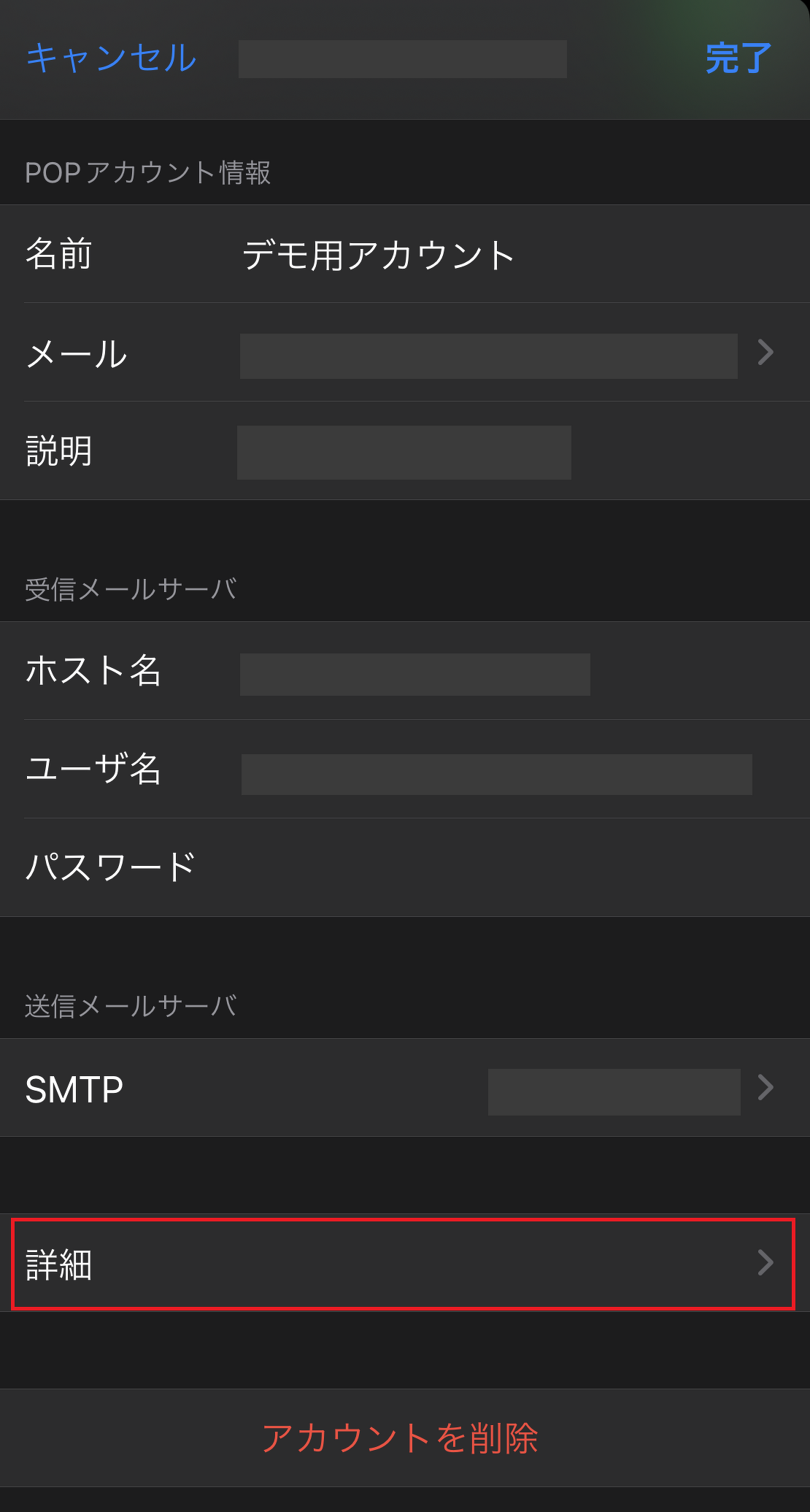The height and width of the screenshot is (1512, 810).
Task: Edit the ユーザ名 user name field
Action: pos(496,774)
